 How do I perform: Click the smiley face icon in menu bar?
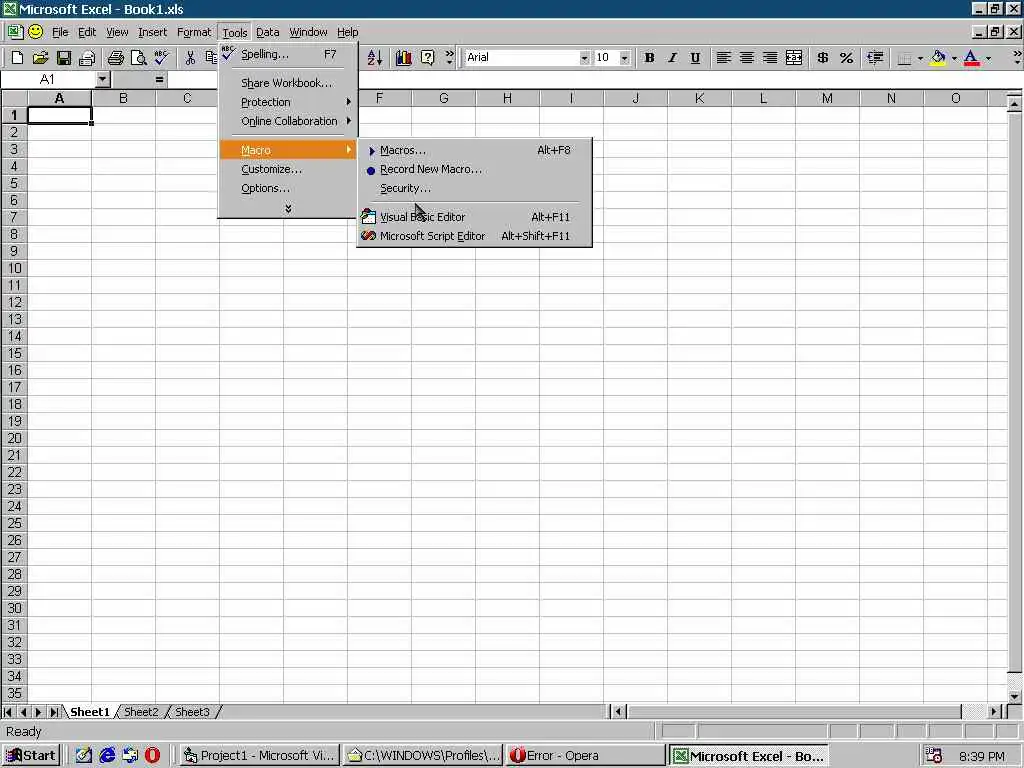click(36, 31)
